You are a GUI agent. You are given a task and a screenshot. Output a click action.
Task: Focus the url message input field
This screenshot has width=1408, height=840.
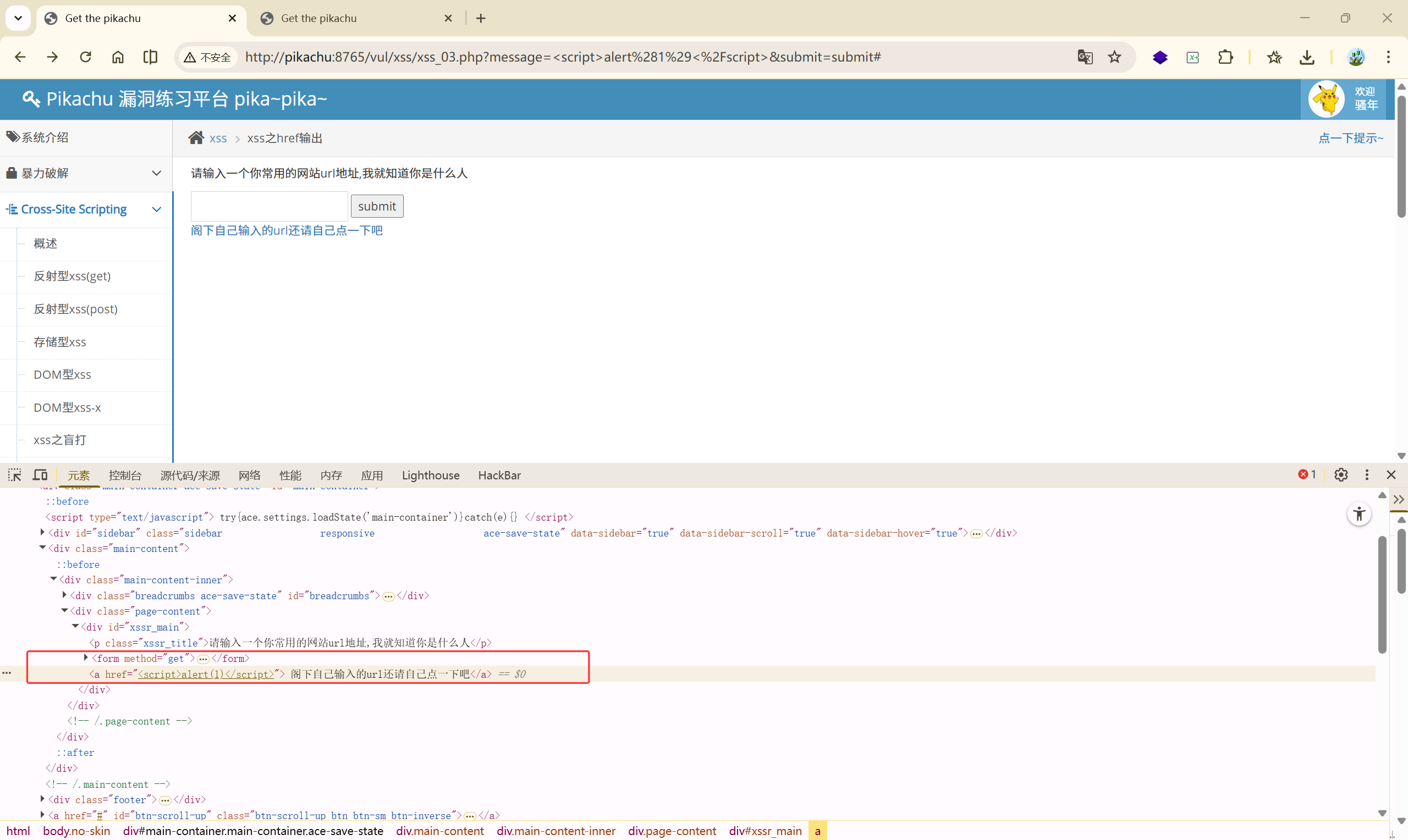tap(269, 206)
